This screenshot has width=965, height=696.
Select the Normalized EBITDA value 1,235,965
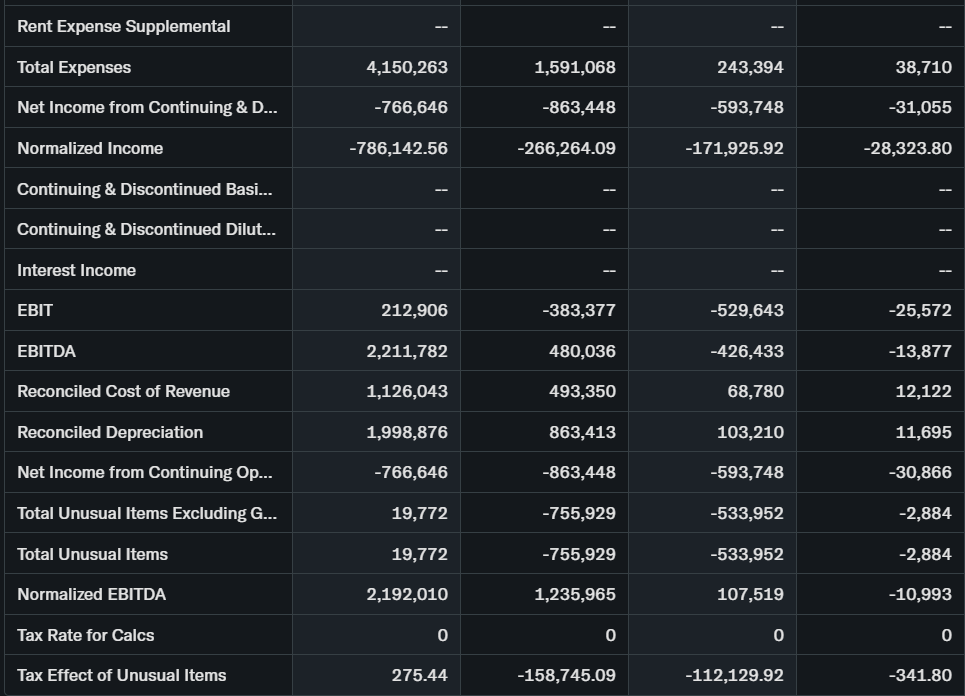[x=575, y=594]
